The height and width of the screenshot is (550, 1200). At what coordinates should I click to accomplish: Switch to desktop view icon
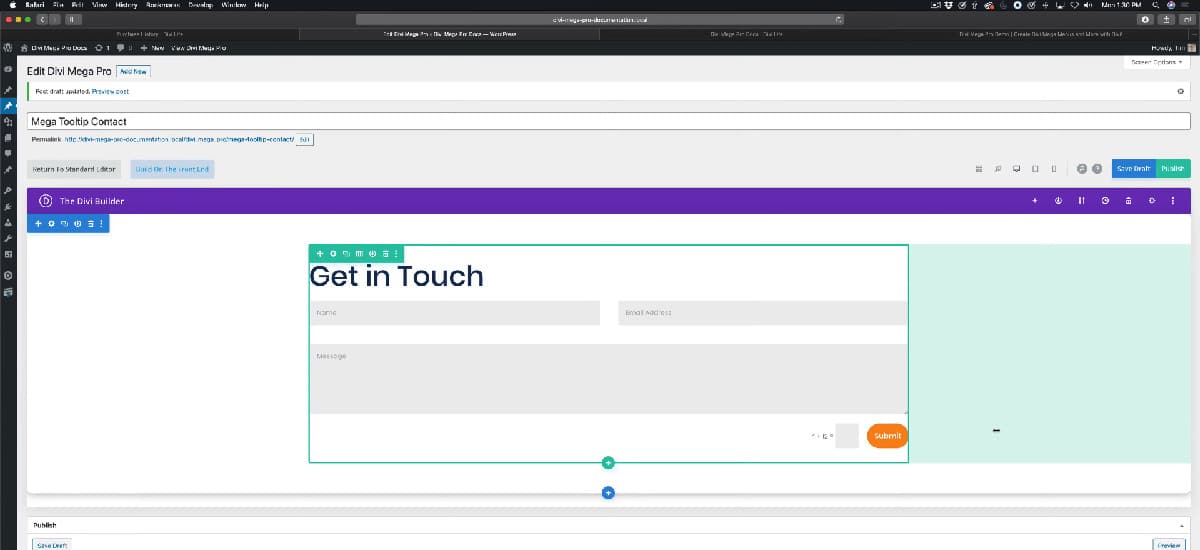point(1016,169)
